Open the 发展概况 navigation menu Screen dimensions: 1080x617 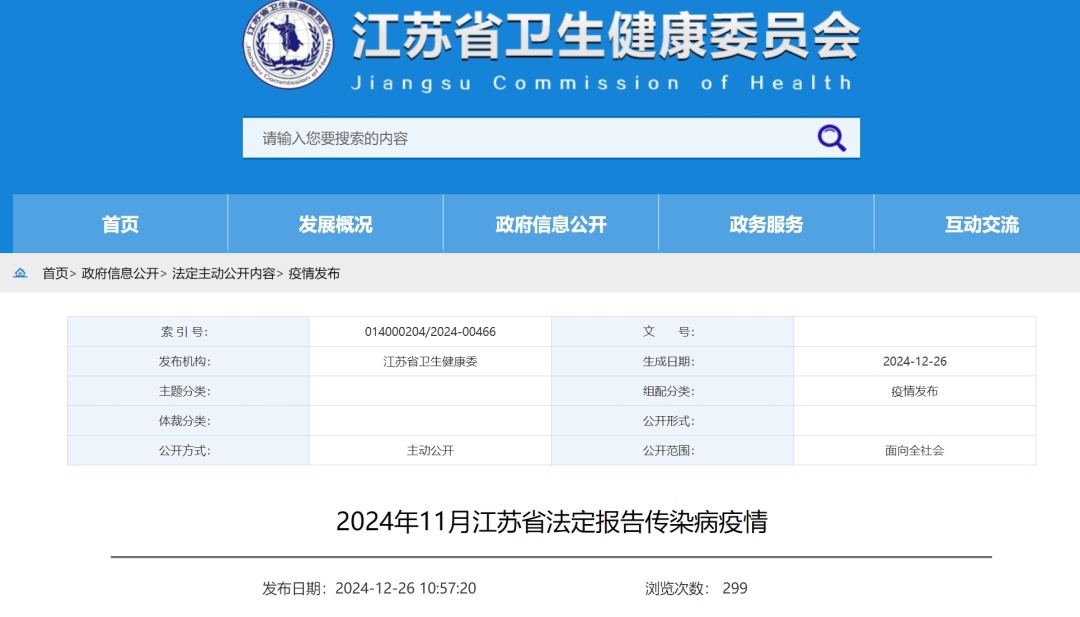335,224
